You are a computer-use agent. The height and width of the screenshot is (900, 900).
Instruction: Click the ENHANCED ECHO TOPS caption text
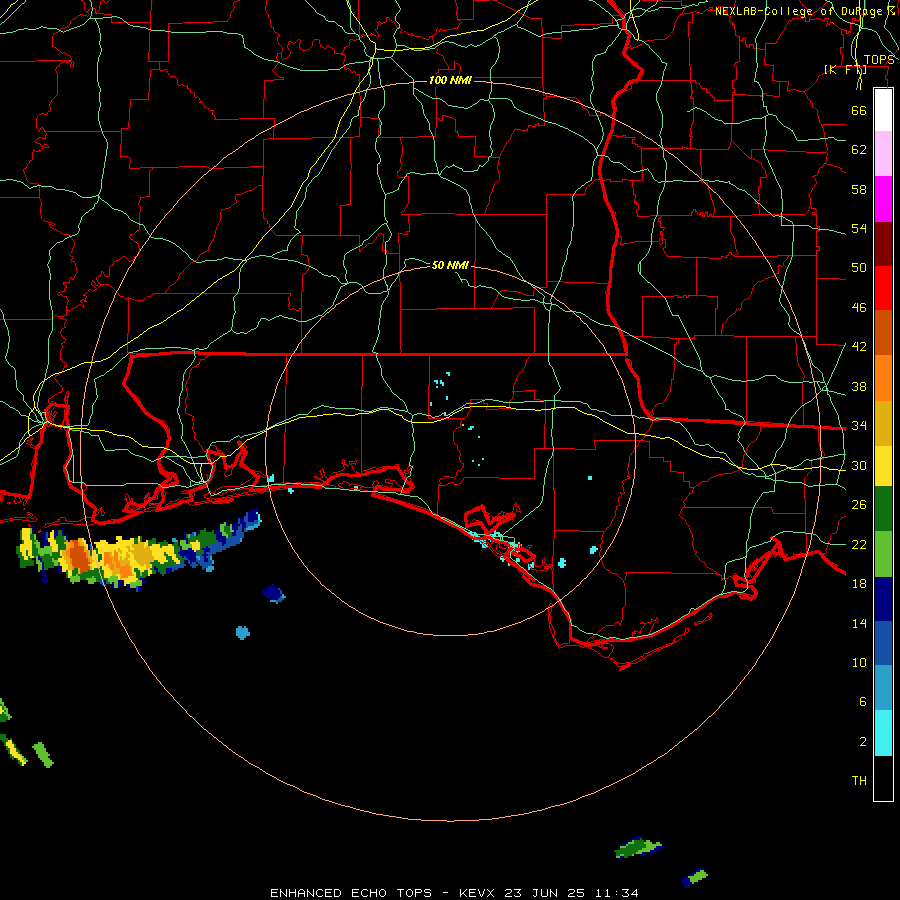[x=351, y=893]
